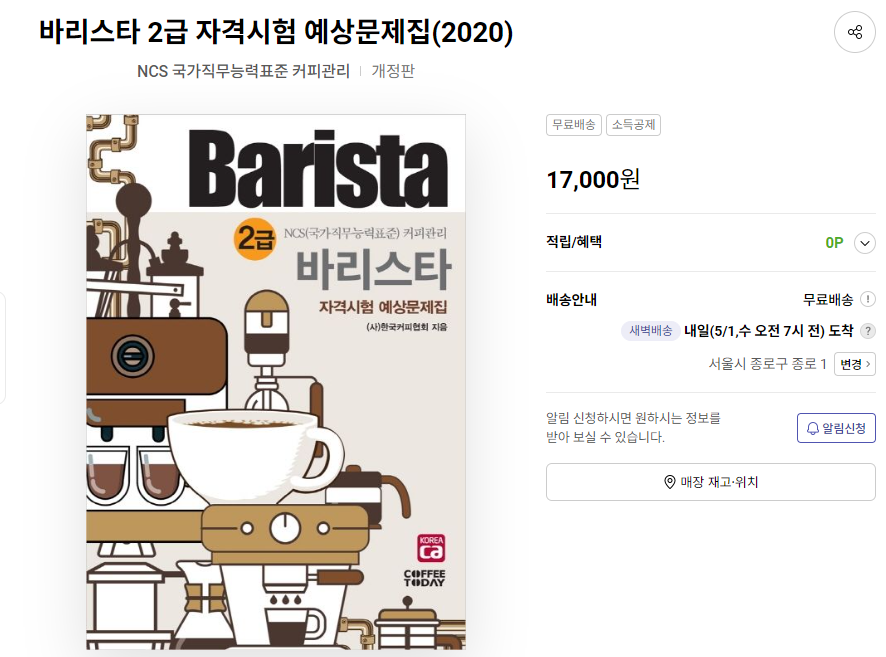Open the Barista book cover image
The image size is (886, 657).
pos(276,382)
